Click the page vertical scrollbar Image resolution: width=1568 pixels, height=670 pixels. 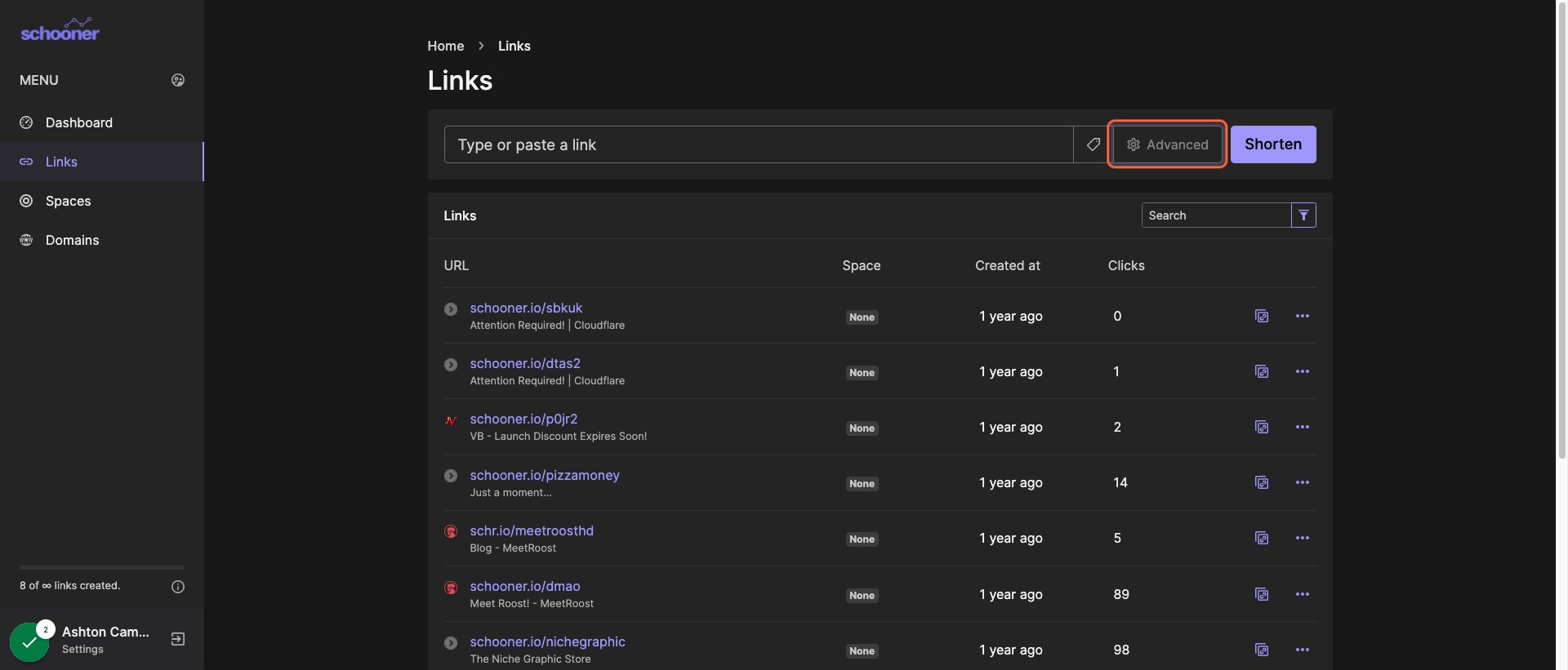click(1561, 229)
